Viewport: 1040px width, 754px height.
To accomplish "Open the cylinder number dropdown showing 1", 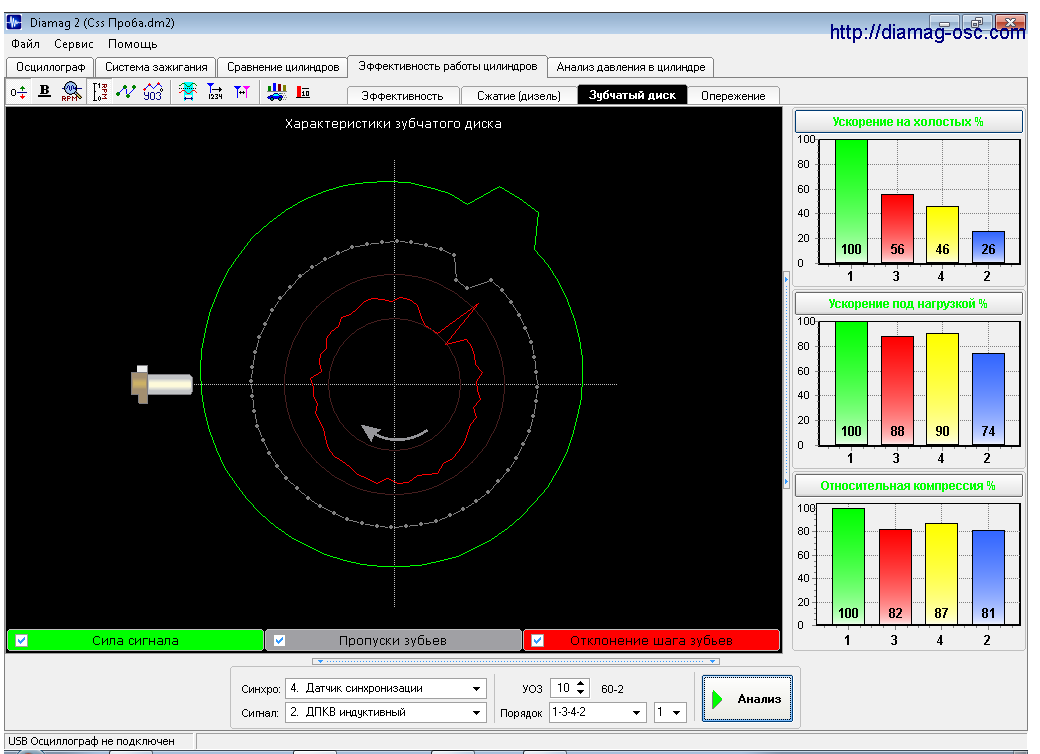I will pyautogui.click(x=677, y=712).
